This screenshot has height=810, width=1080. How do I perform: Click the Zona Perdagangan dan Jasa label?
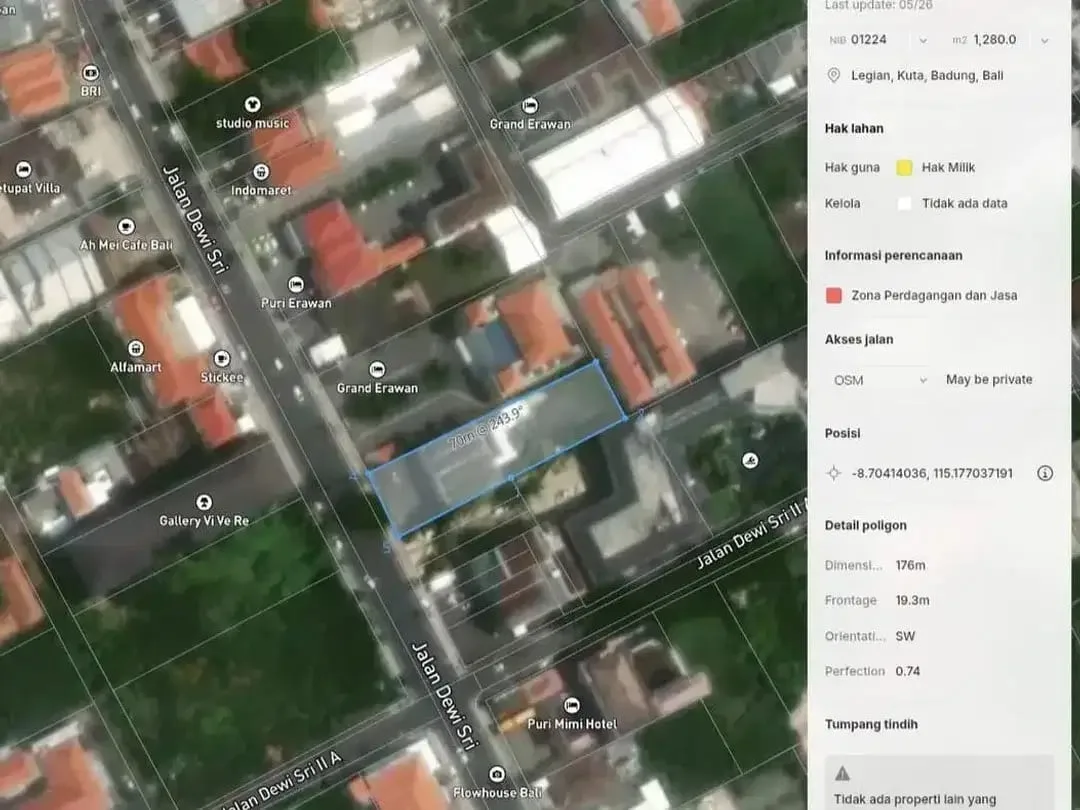(x=934, y=295)
